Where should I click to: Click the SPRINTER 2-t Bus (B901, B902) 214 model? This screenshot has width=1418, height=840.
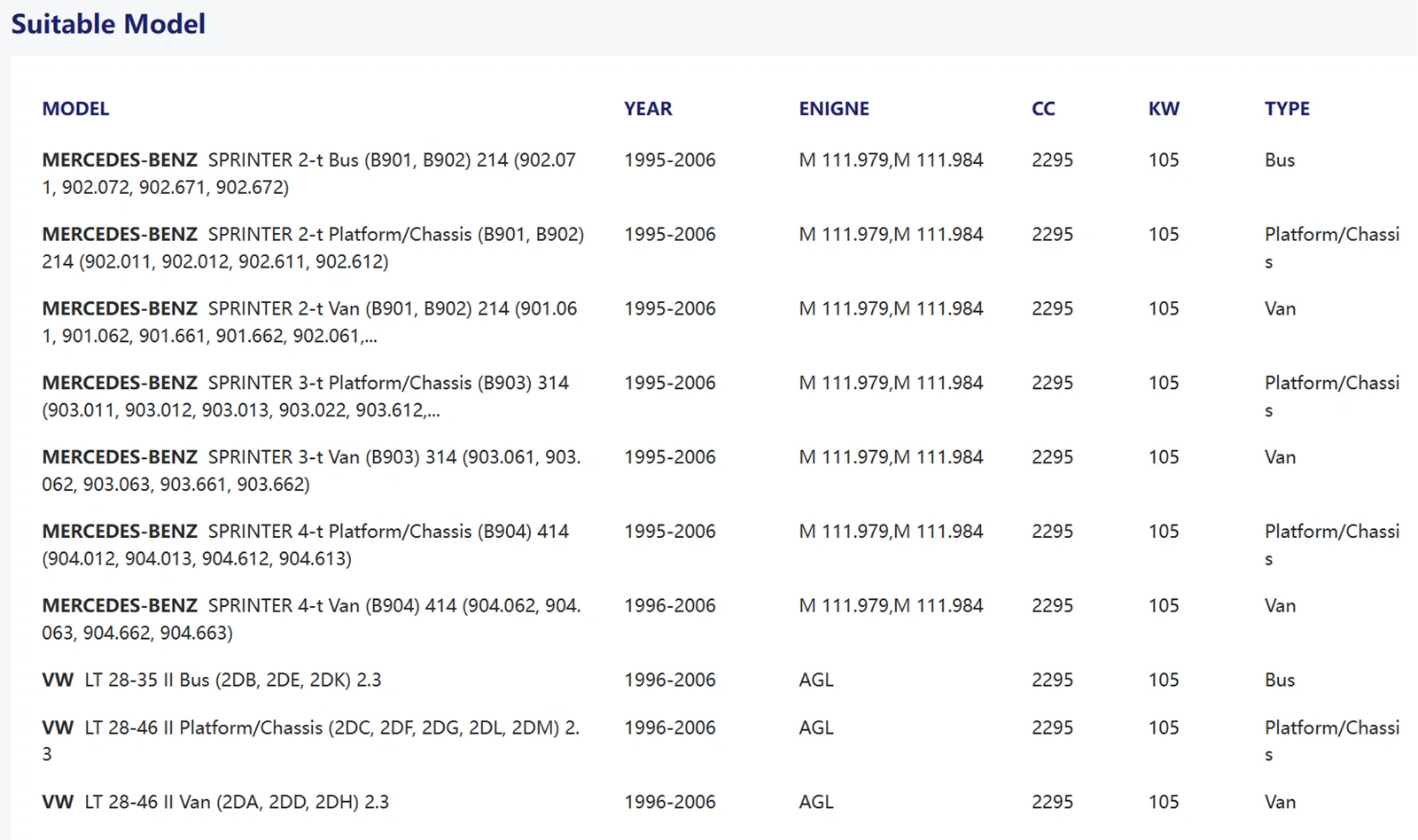308,174
